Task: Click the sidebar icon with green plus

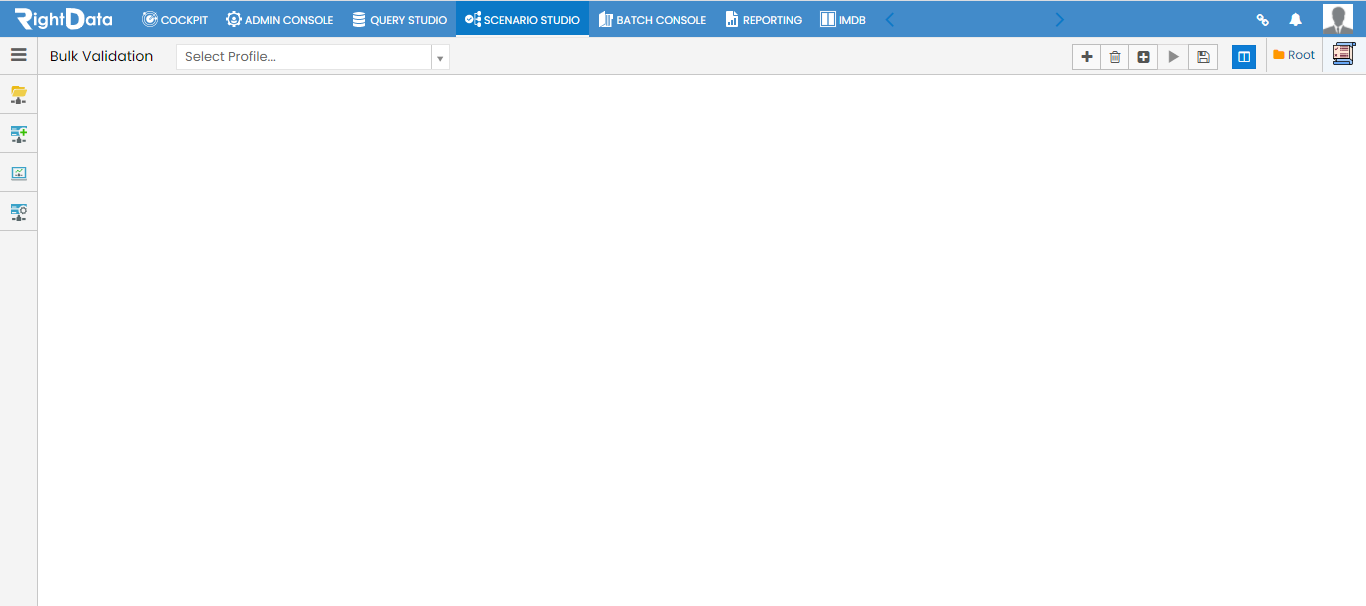Action: pyautogui.click(x=19, y=134)
